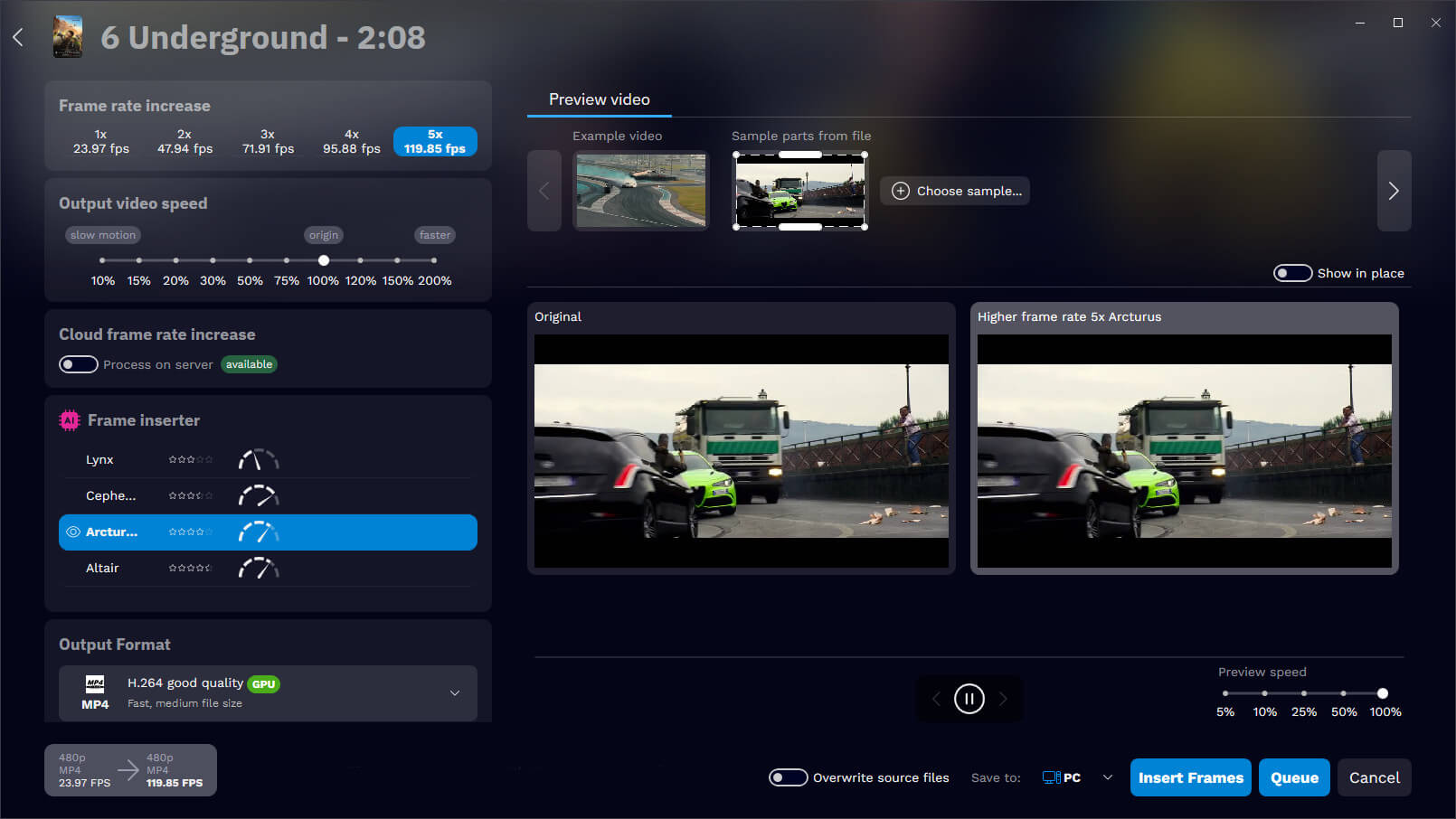Switch to the Preview video tab
The height and width of the screenshot is (819, 1456).
point(599,99)
